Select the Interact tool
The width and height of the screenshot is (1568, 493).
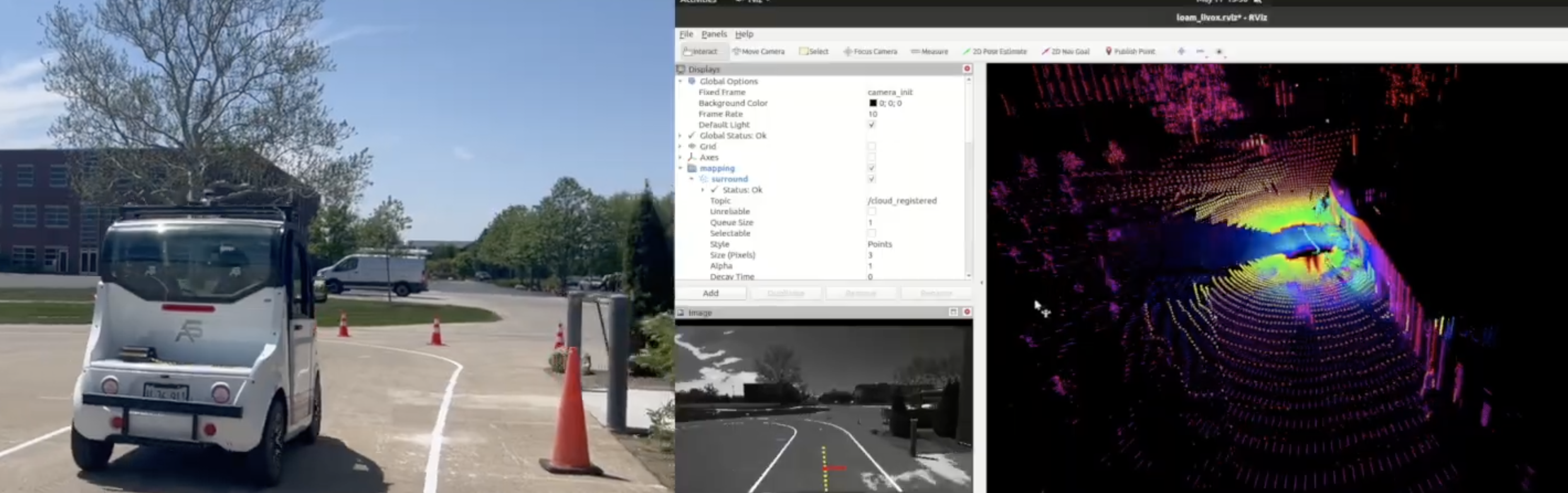(x=700, y=52)
